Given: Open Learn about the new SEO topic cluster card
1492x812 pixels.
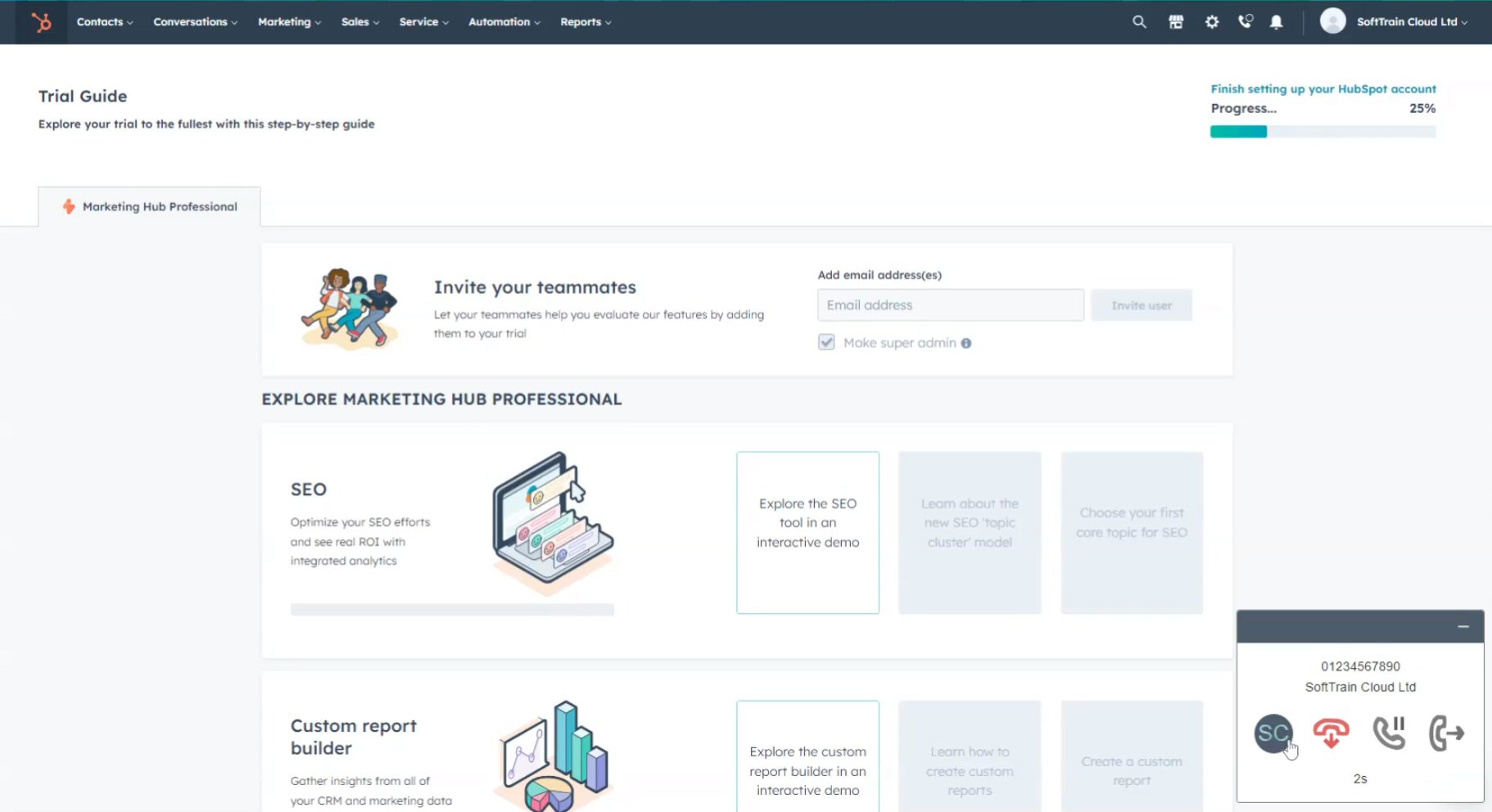Looking at the screenshot, I should coord(970,532).
